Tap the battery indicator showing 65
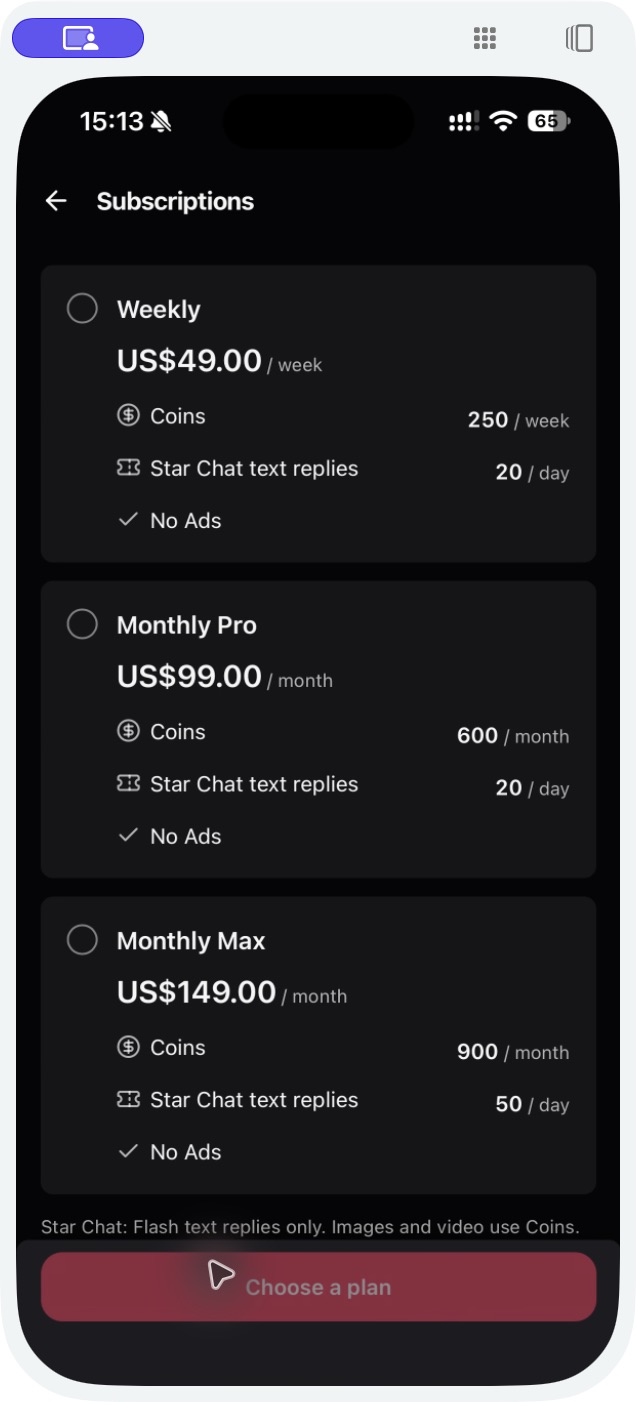 tap(549, 122)
